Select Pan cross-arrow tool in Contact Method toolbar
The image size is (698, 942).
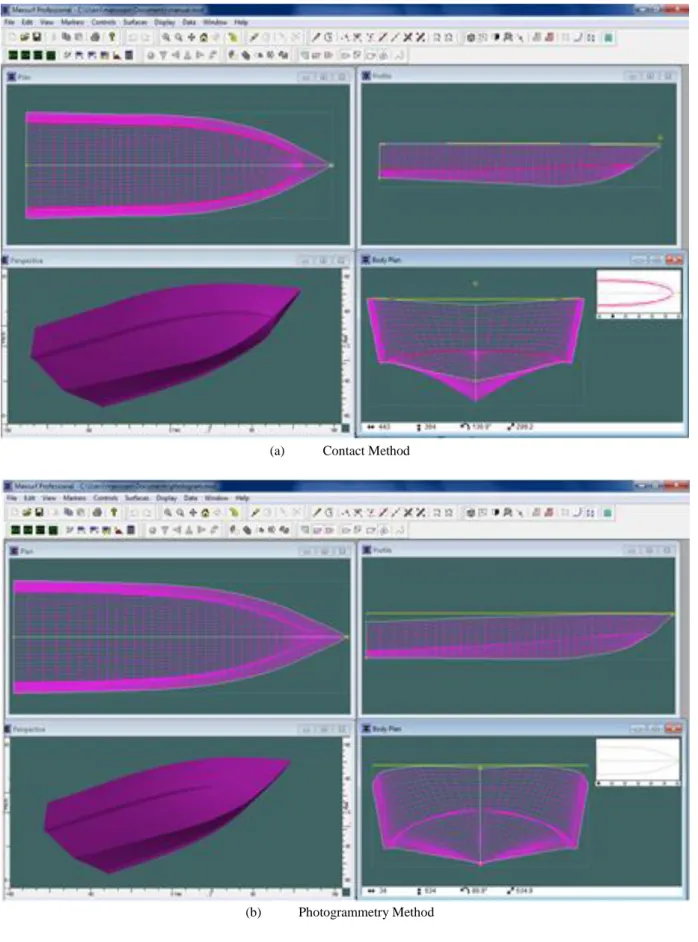tap(191, 37)
